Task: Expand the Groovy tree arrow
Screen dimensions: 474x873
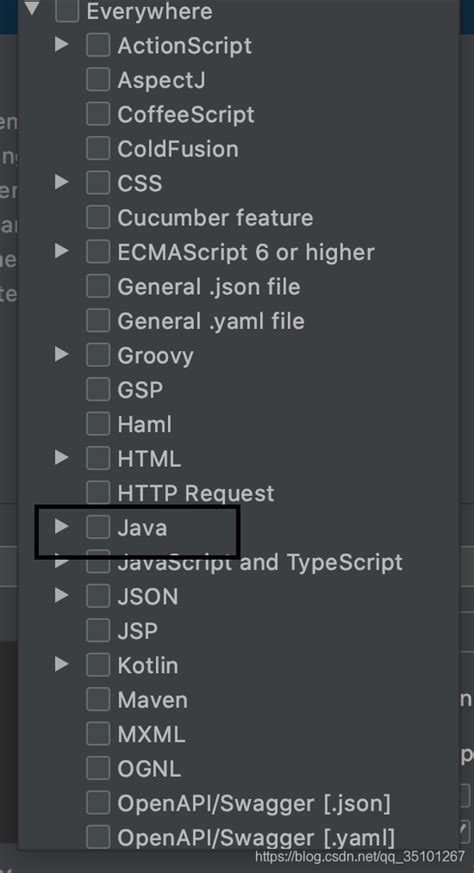Action: click(x=62, y=354)
